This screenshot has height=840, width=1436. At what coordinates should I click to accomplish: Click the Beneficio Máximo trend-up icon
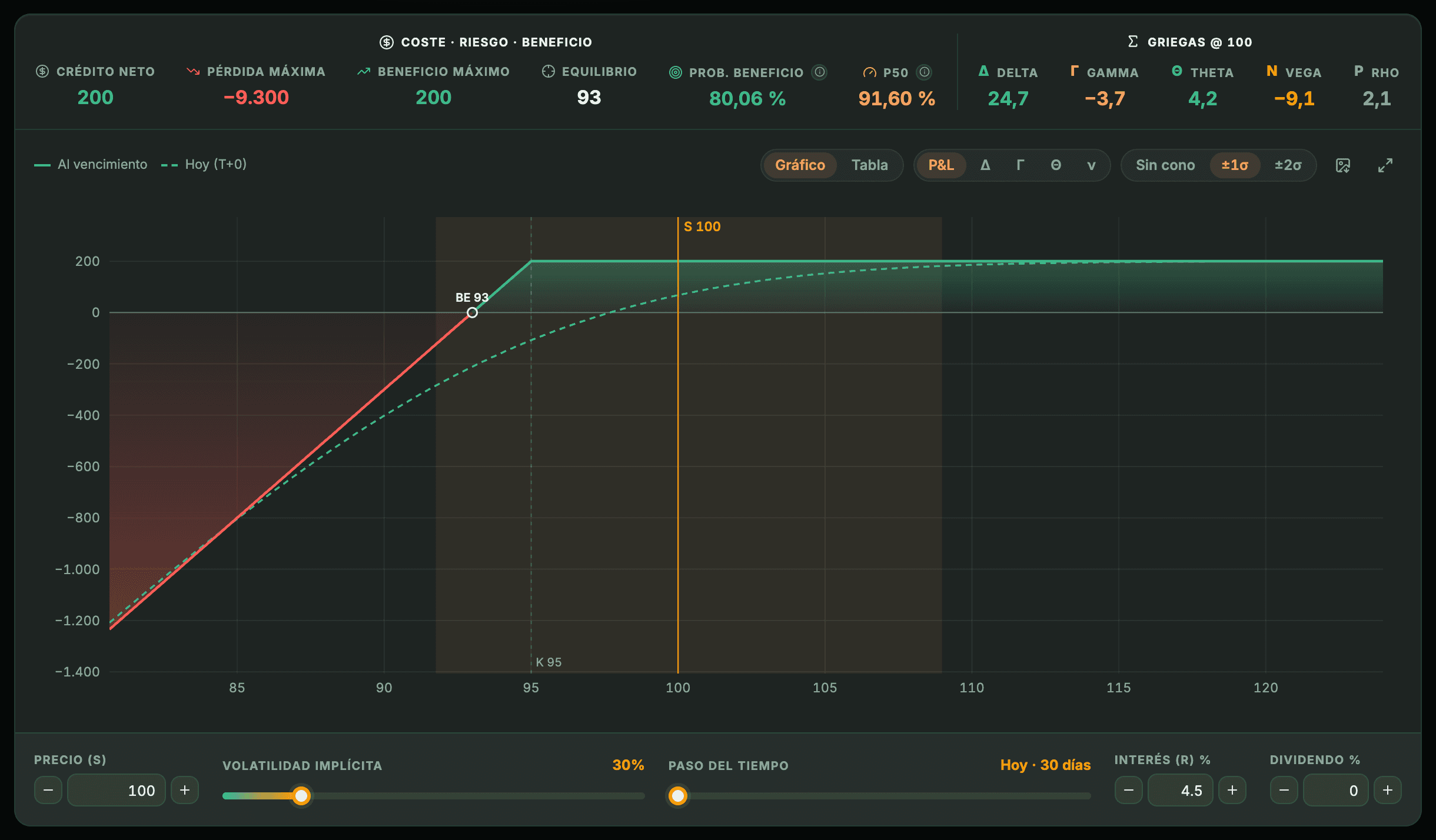[364, 71]
